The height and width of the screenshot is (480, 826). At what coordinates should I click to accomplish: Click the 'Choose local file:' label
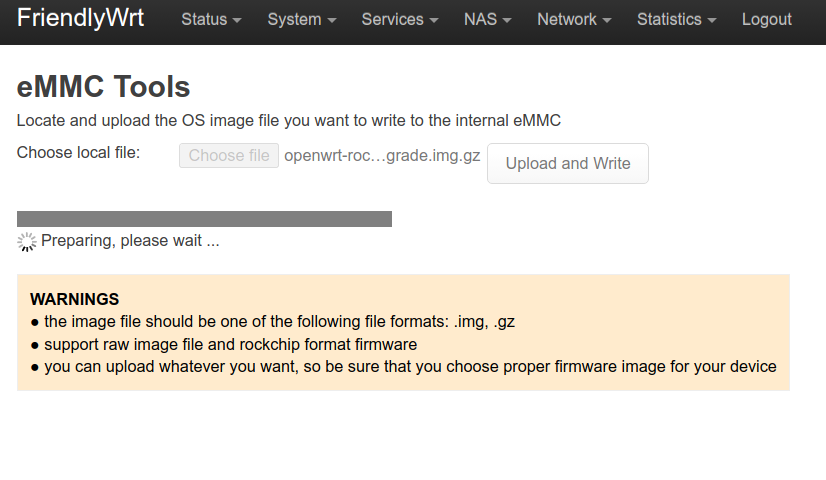tap(79, 153)
